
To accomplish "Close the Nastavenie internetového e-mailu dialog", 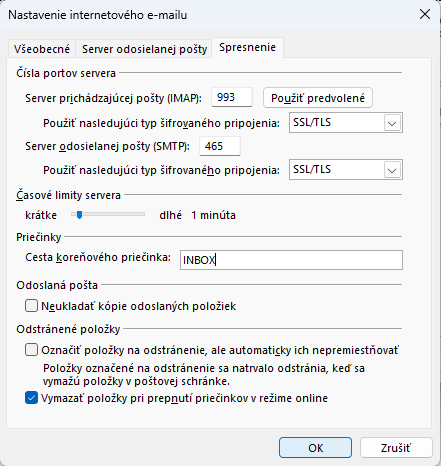I will click(425, 14).
